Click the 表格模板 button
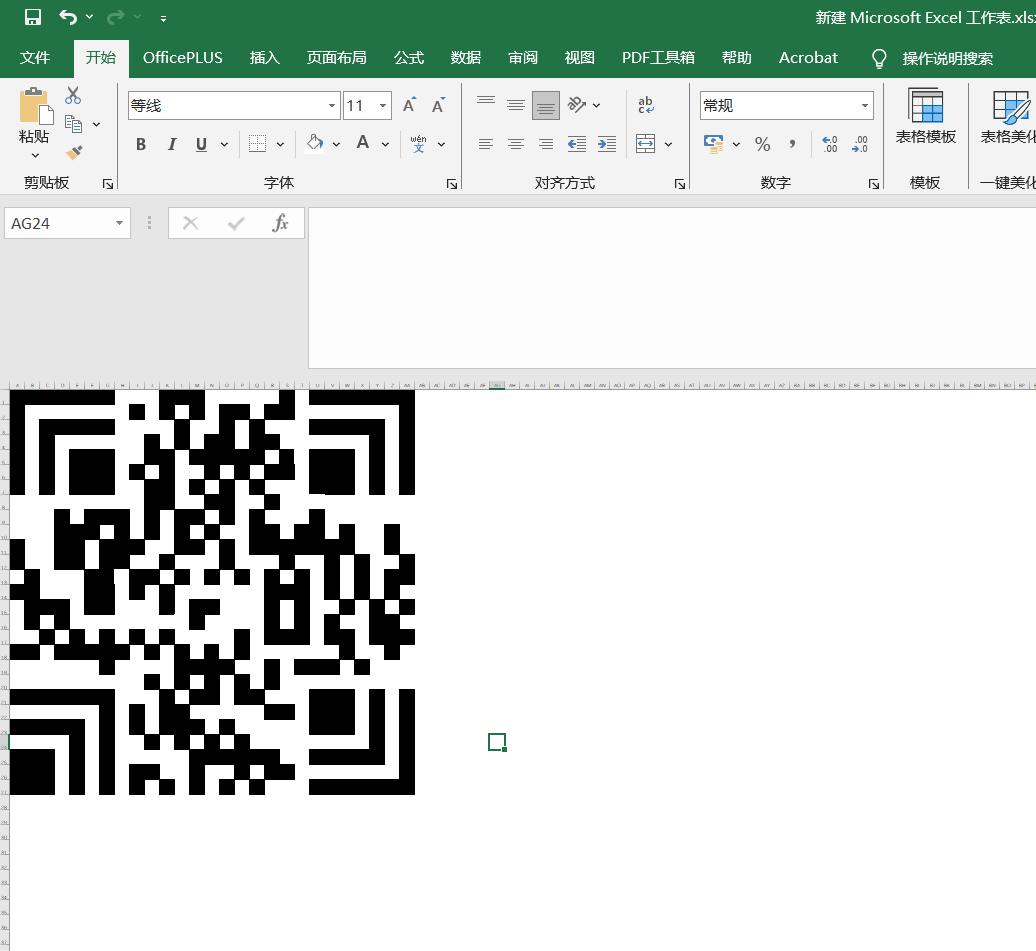This screenshot has width=1036, height=951. click(x=926, y=116)
